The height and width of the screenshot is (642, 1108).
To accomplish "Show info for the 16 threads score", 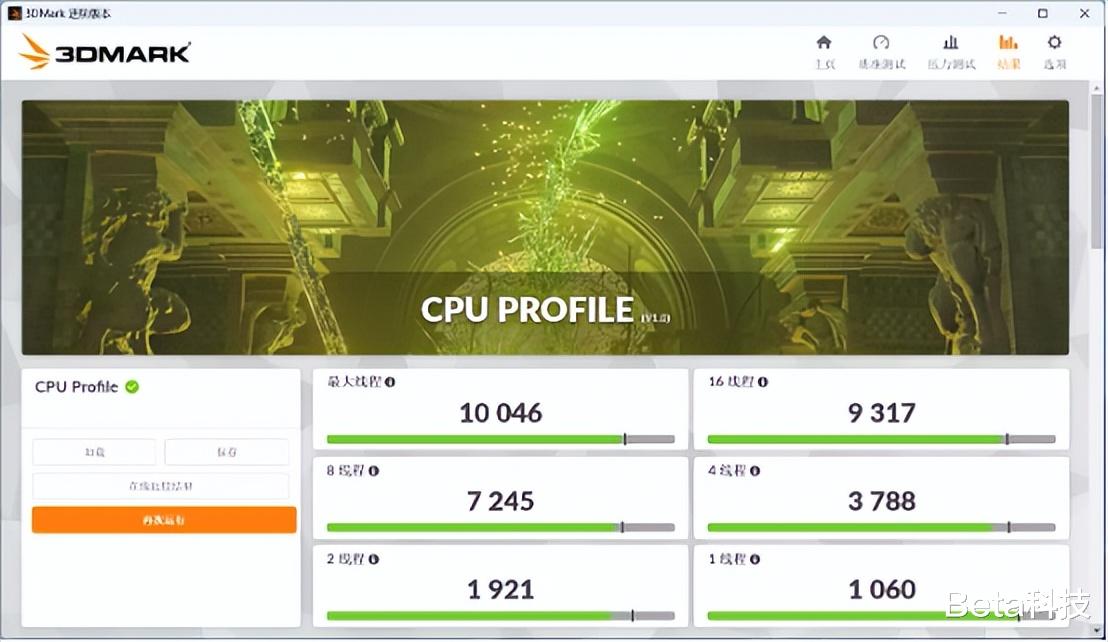I will coord(762,382).
